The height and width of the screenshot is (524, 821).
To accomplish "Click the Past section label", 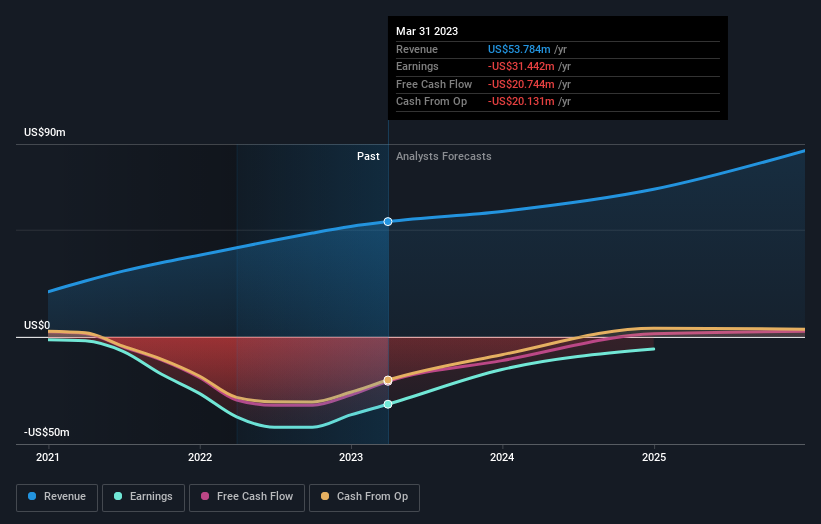I will pyautogui.click(x=368, y=157).
